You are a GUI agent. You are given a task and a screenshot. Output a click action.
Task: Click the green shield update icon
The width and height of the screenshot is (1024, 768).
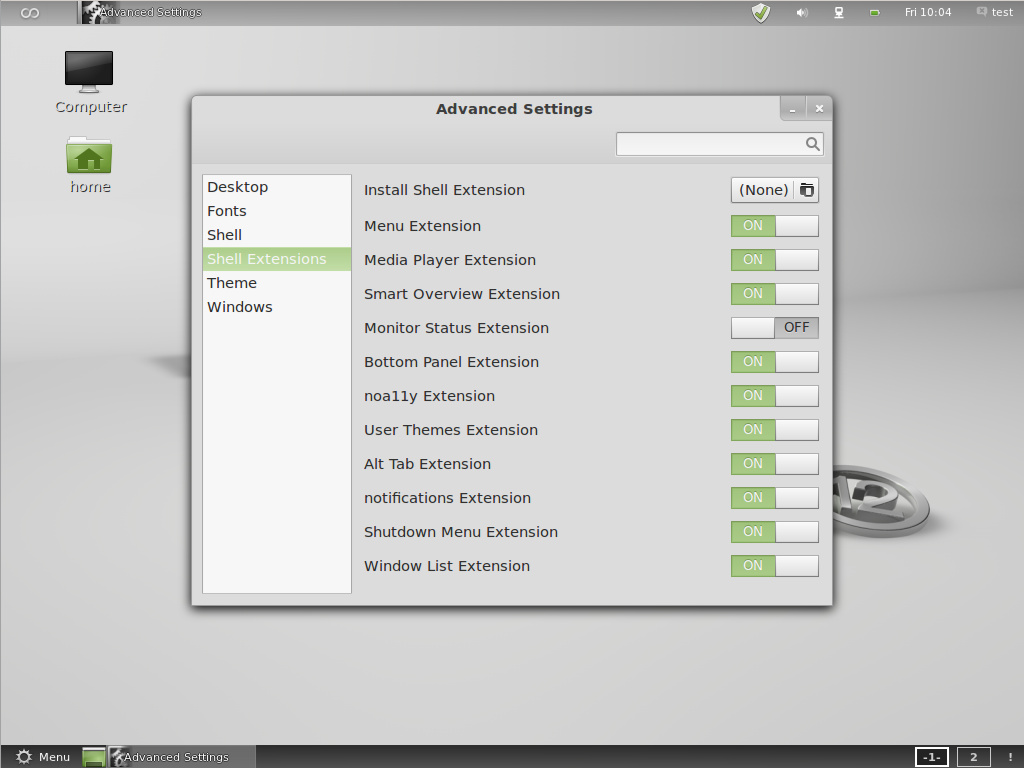[761, 12]
